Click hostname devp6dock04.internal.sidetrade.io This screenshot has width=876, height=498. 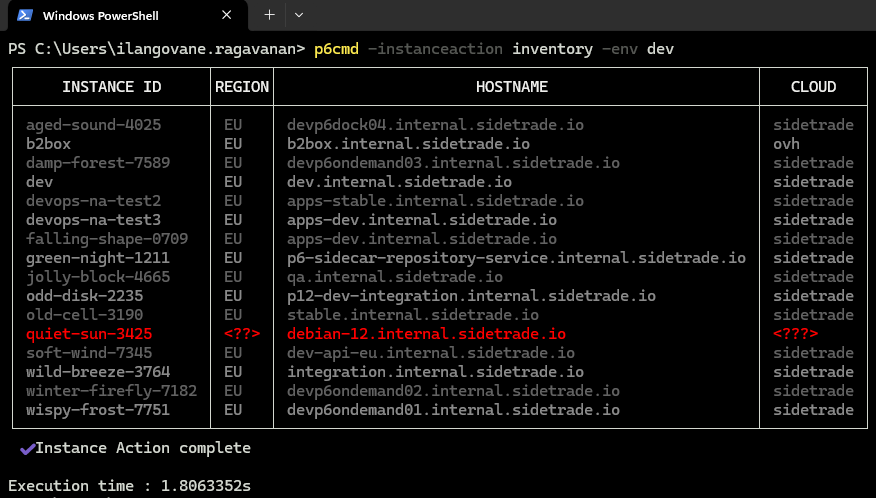pyautogui.click(x=435, y=125)
